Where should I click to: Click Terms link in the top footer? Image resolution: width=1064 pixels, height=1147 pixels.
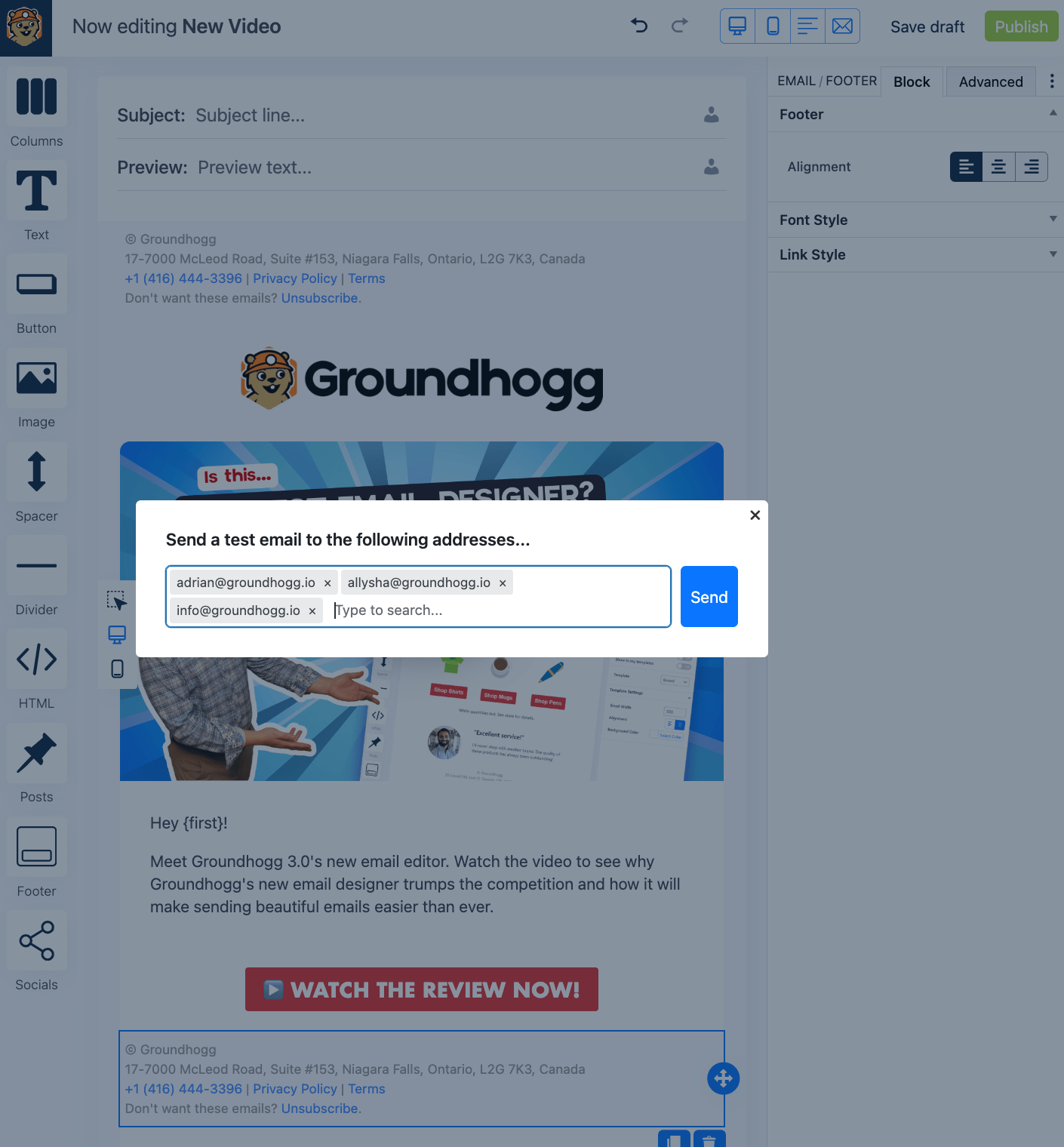tap(367, 278)
